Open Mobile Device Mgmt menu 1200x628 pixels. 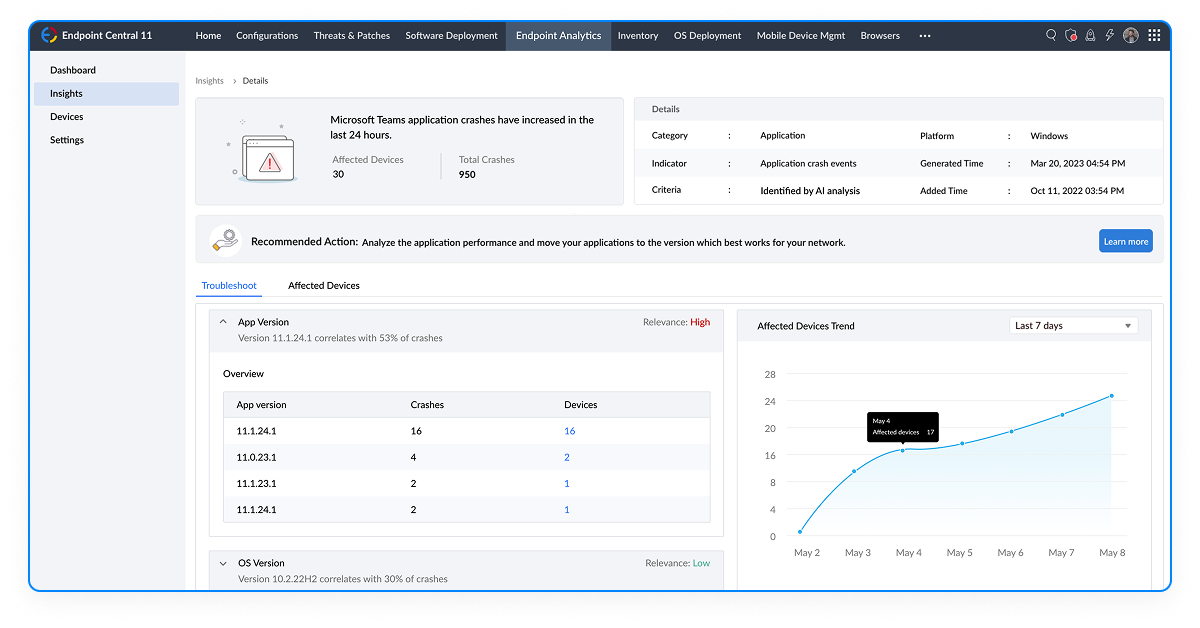801,36
